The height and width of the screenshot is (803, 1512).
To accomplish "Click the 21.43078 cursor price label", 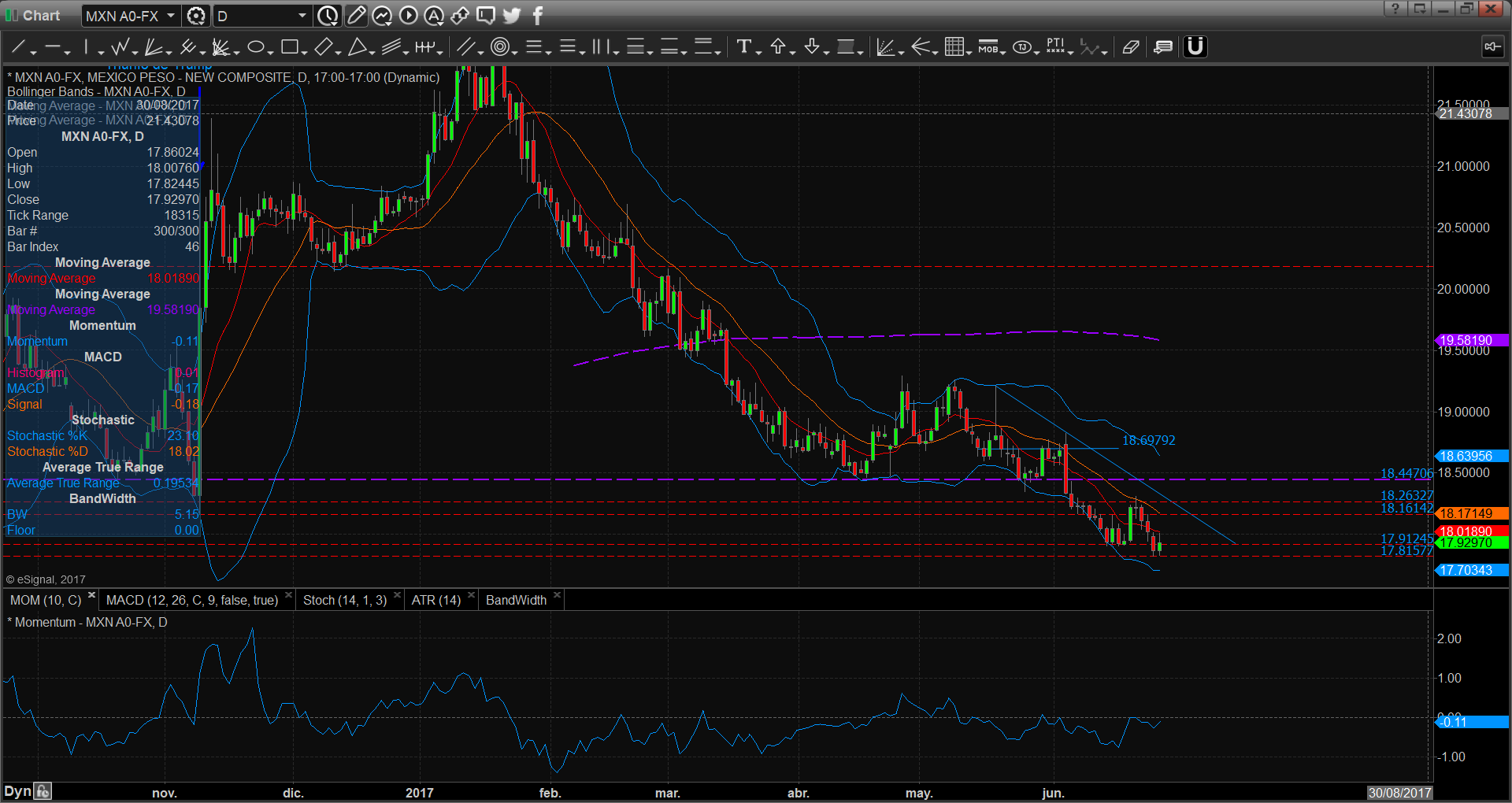I will [1471, 113].
